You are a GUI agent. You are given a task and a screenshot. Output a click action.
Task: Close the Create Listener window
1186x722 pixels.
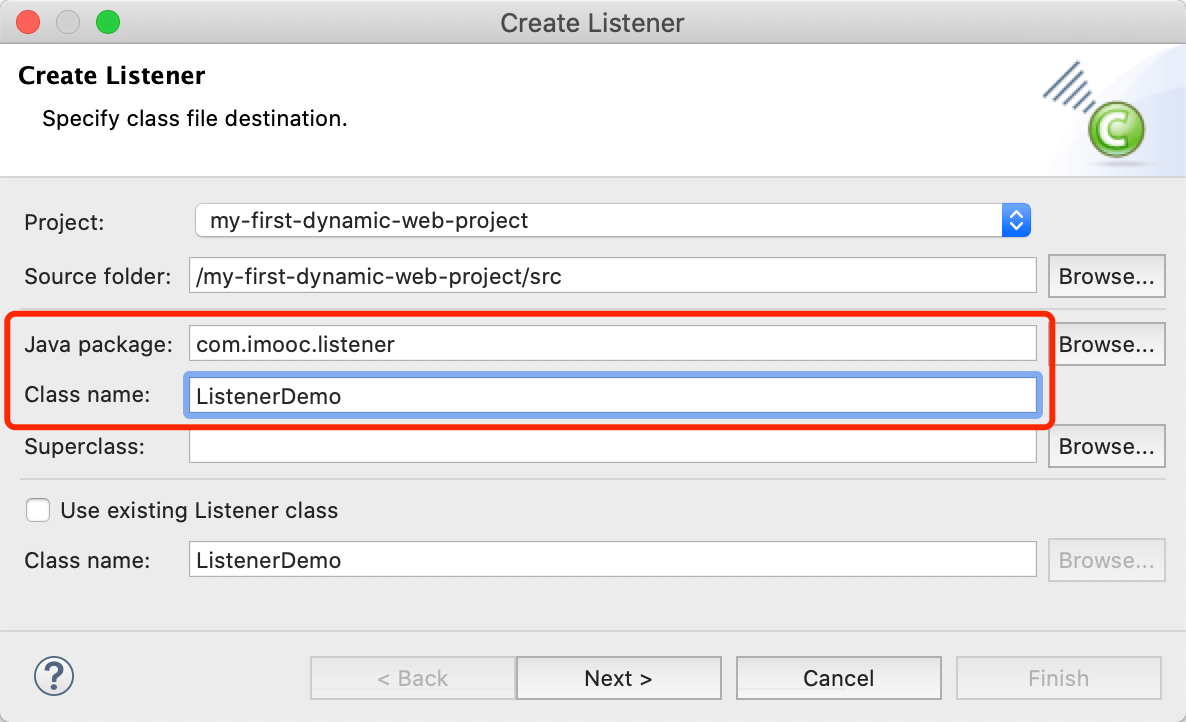click(28, 21)
